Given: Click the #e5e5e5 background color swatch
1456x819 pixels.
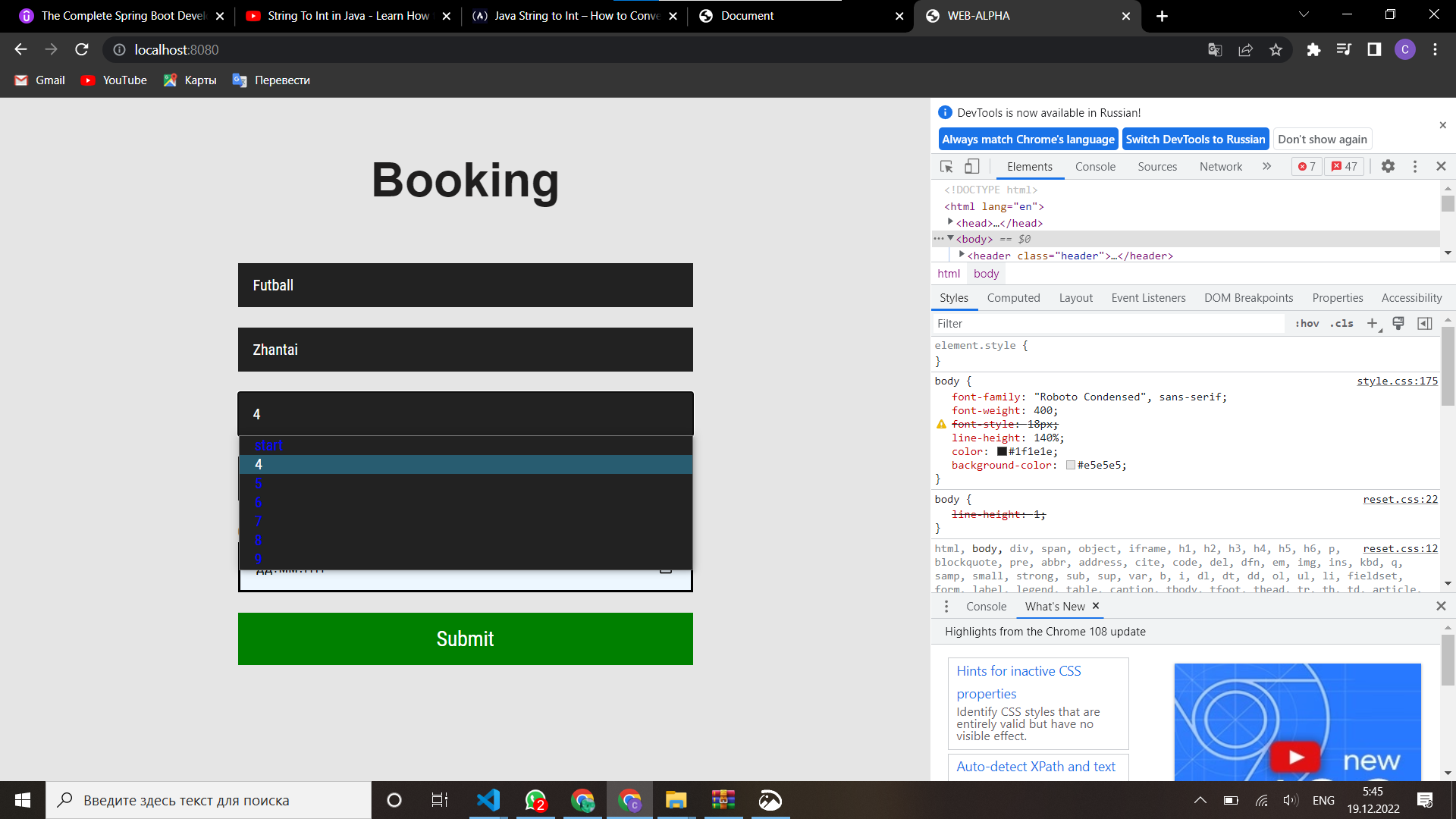Looking at the screenshot, I should pyautogui.click(x=1070, y=466).
